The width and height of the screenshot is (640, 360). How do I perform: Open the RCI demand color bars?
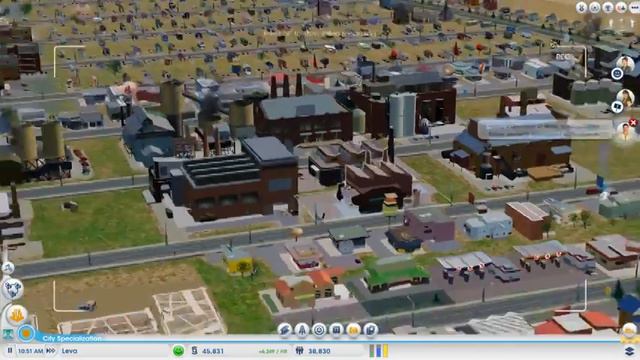(x=379, y=351)
